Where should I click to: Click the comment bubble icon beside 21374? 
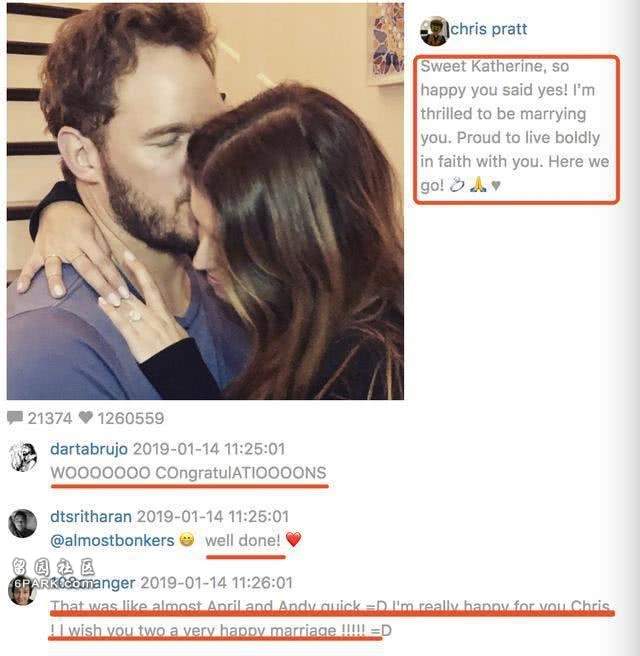click(x=15, y=418)
